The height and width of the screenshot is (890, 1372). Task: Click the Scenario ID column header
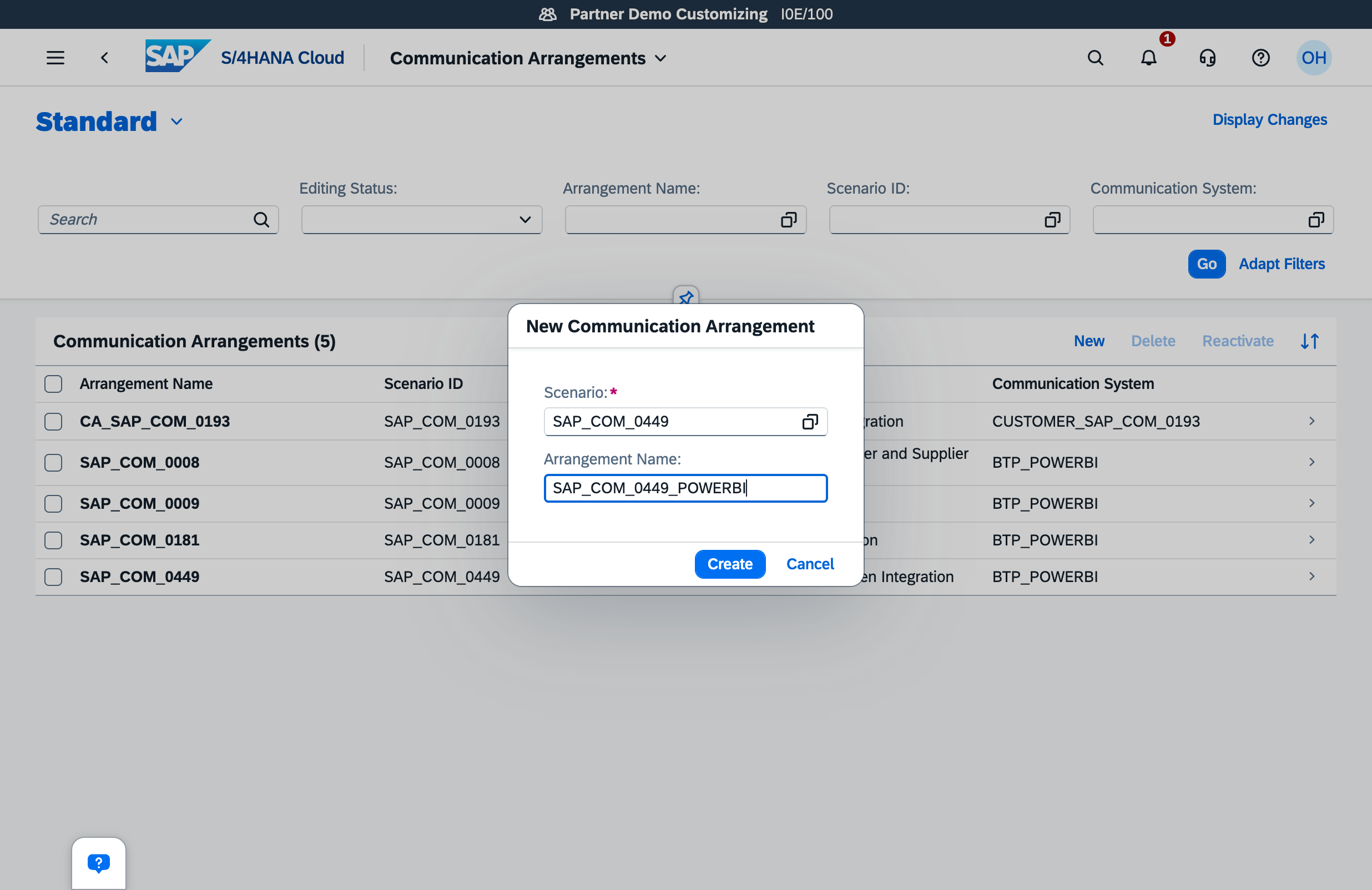(423, 384)
